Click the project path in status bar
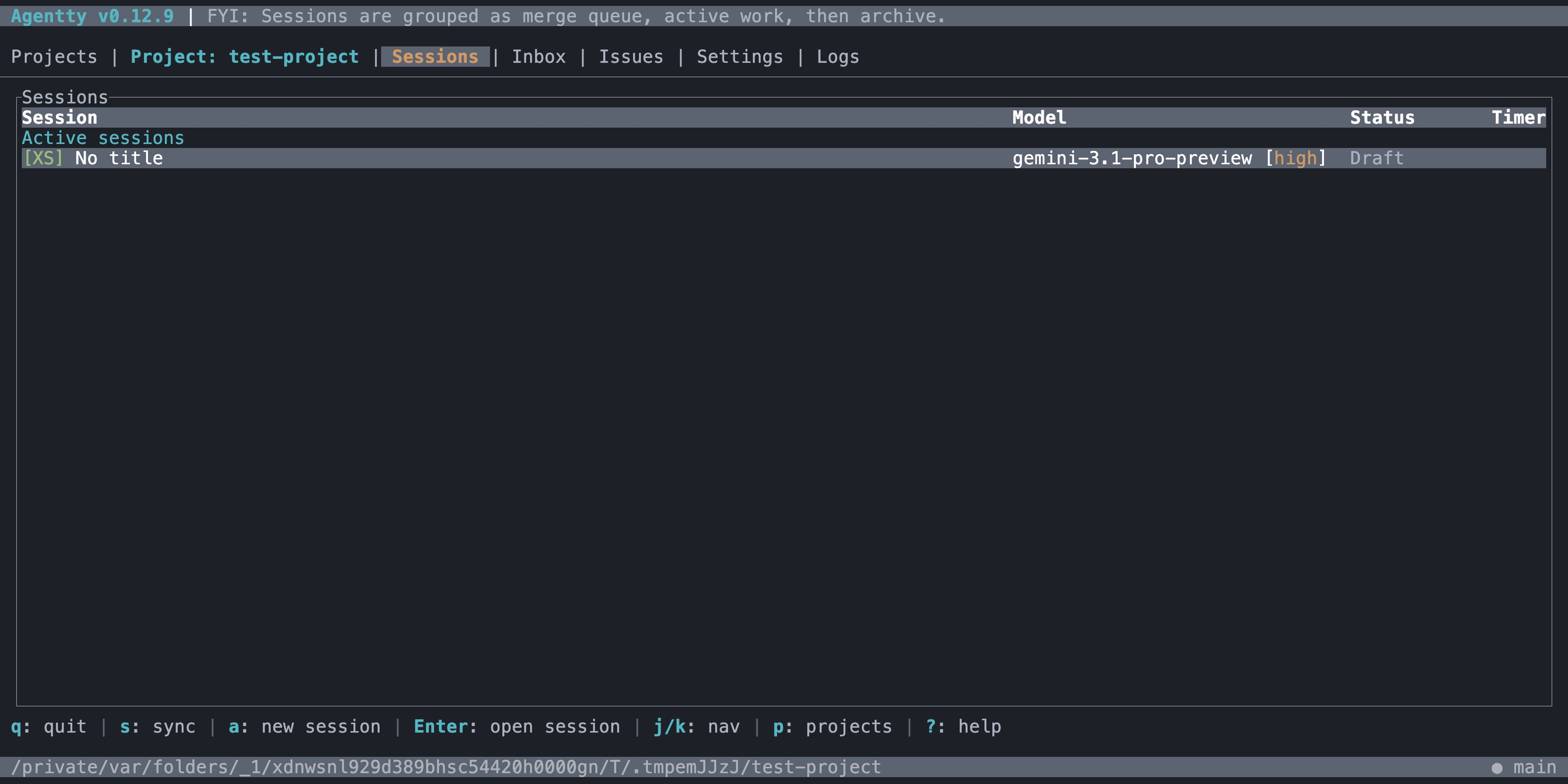The height and width of the screenshot is (784, 1568). coord(446,767)
